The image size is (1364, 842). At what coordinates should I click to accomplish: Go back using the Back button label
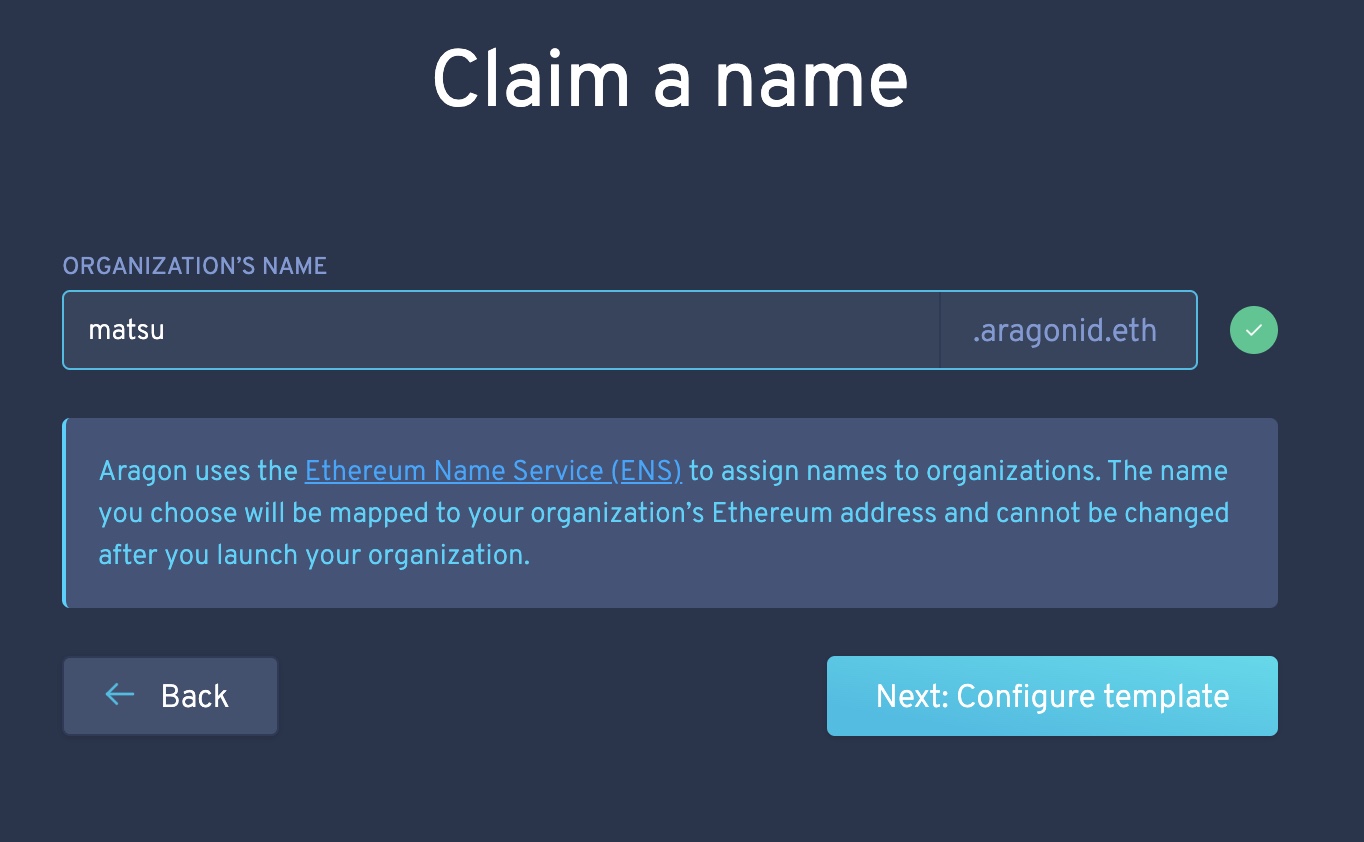tap(195, 696)
